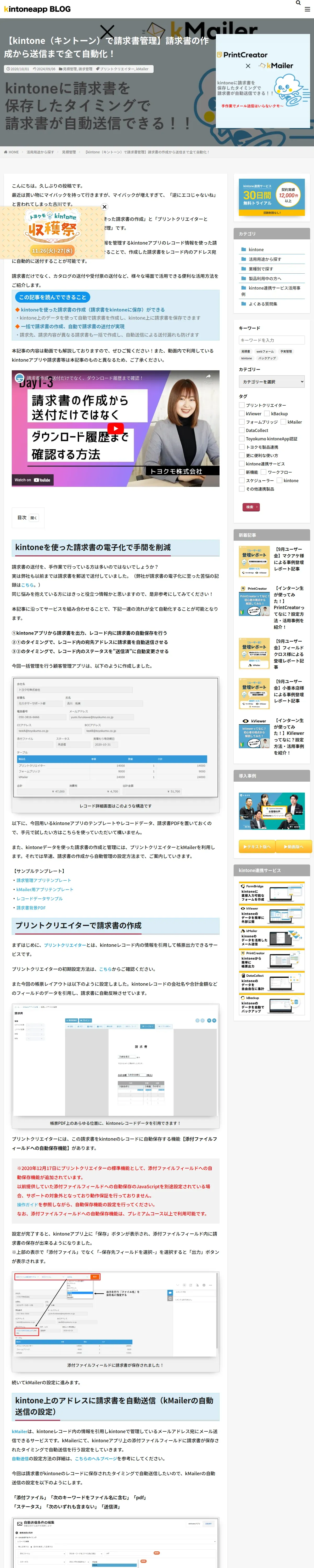
Task: Check the DataCollect tag checkbox
Action: [242, 430]
